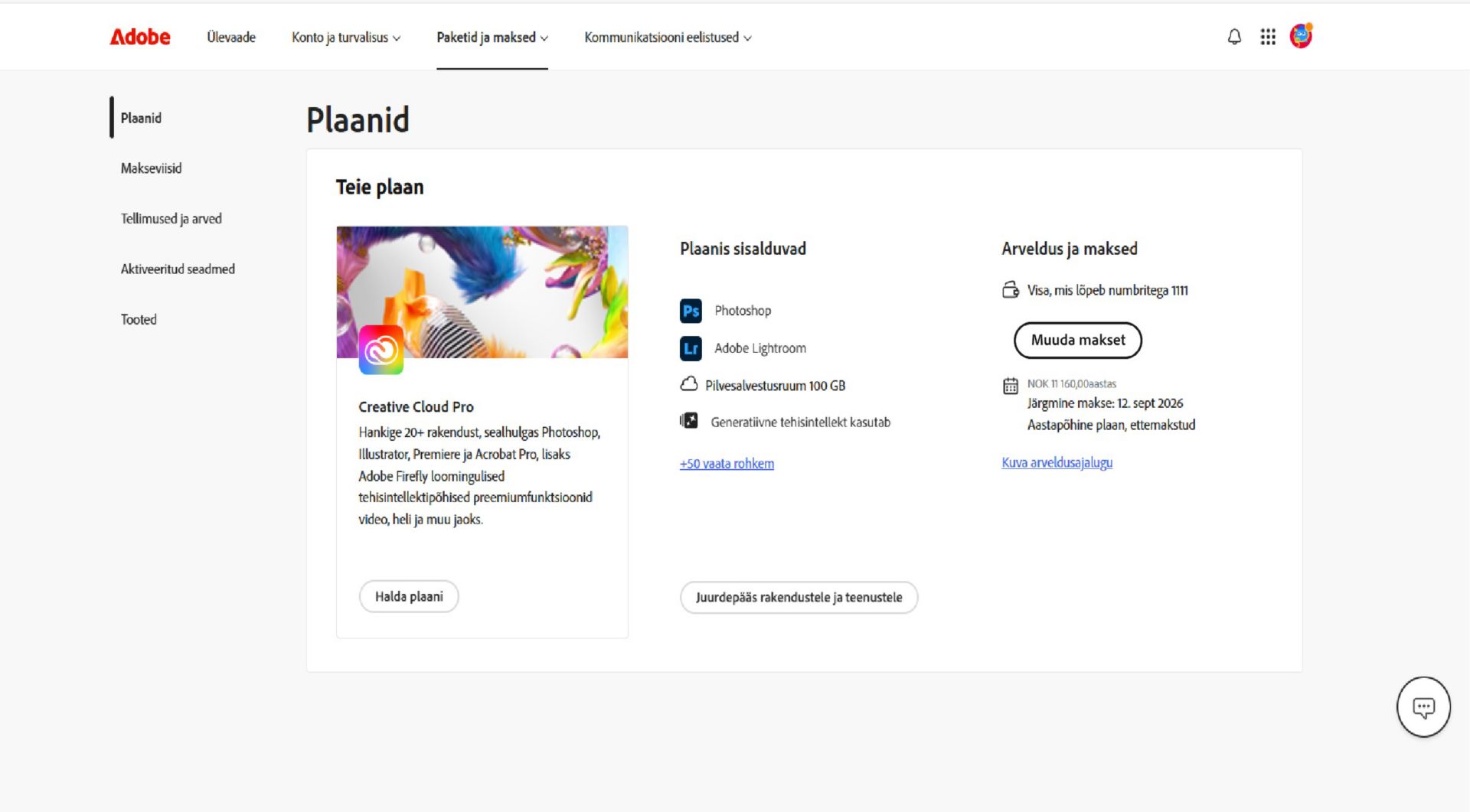
Task: Expand the +50 vaata rohkem link
Action: point(726,463)
